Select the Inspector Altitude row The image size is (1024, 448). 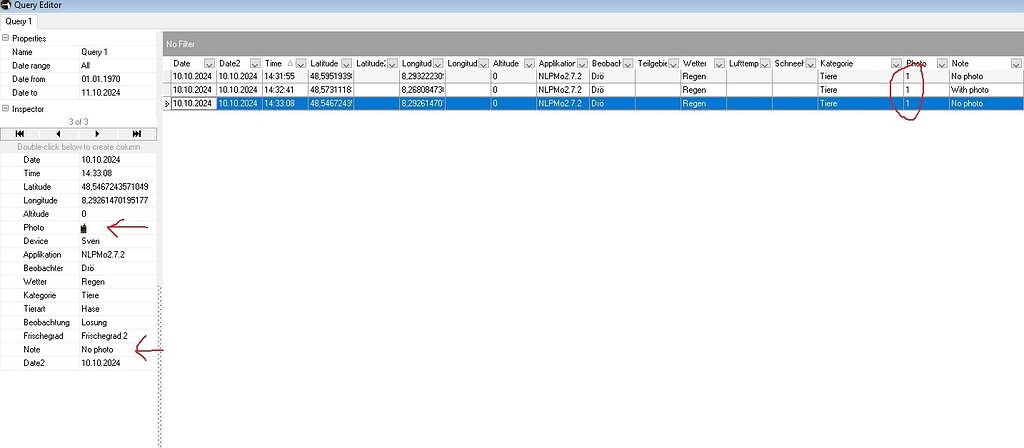[x=78, y=214]
